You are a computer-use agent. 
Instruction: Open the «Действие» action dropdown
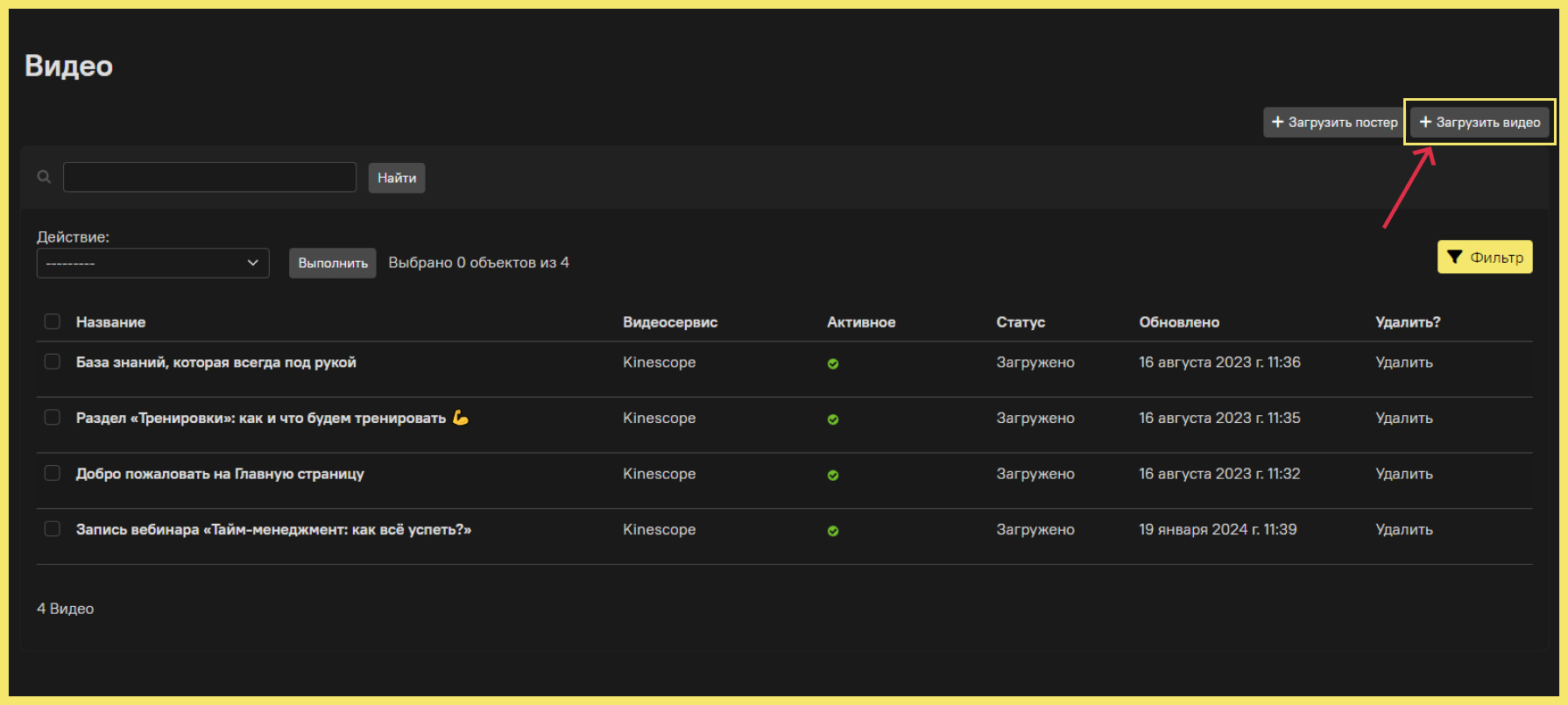click(x=152, y=263)
